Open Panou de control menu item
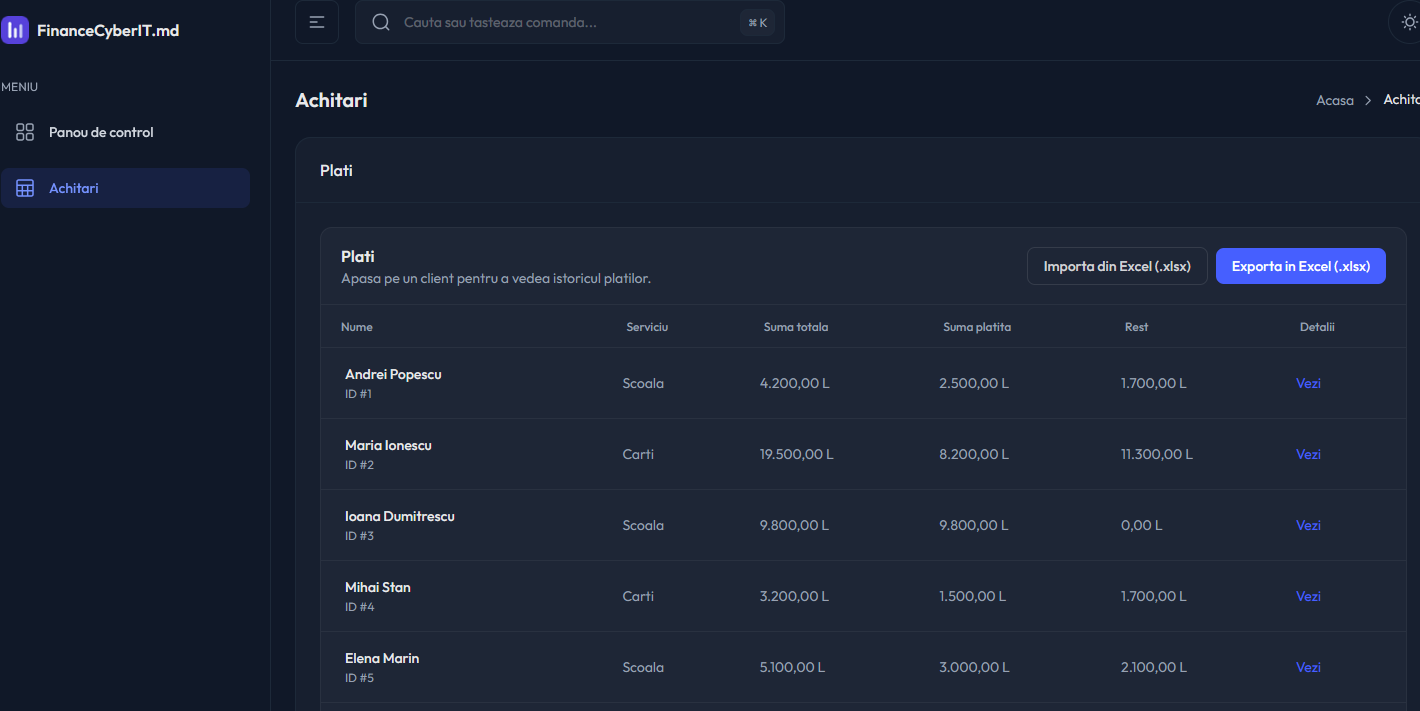Screen dimensions: 1420x711 (x=101, y=132)
